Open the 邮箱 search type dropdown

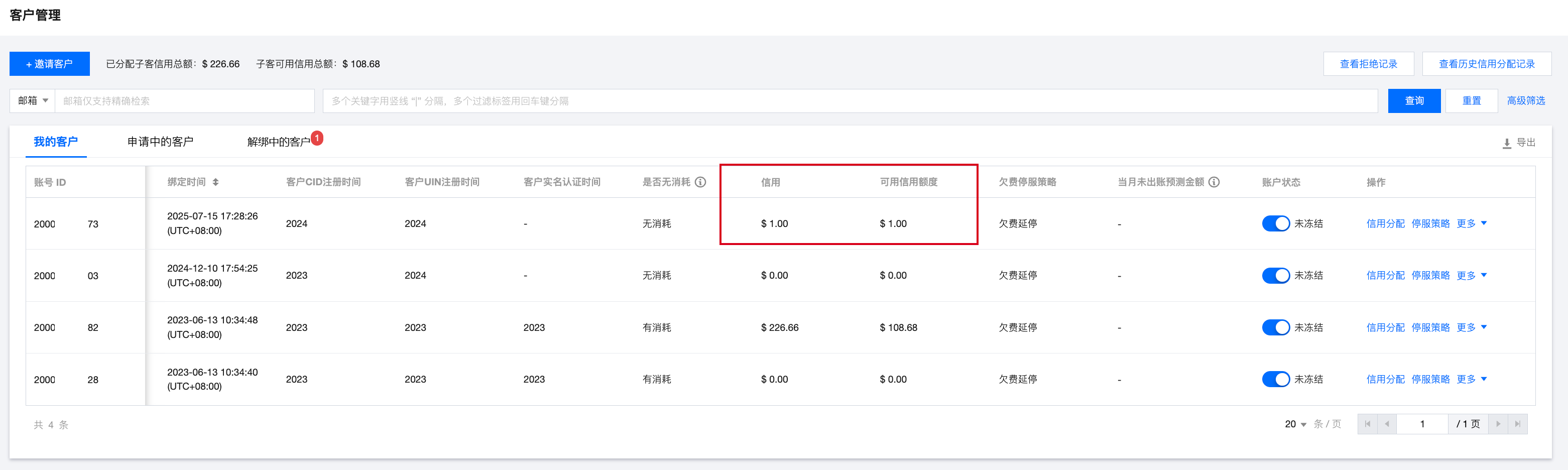pyautogui.click(x=32, y=100)
